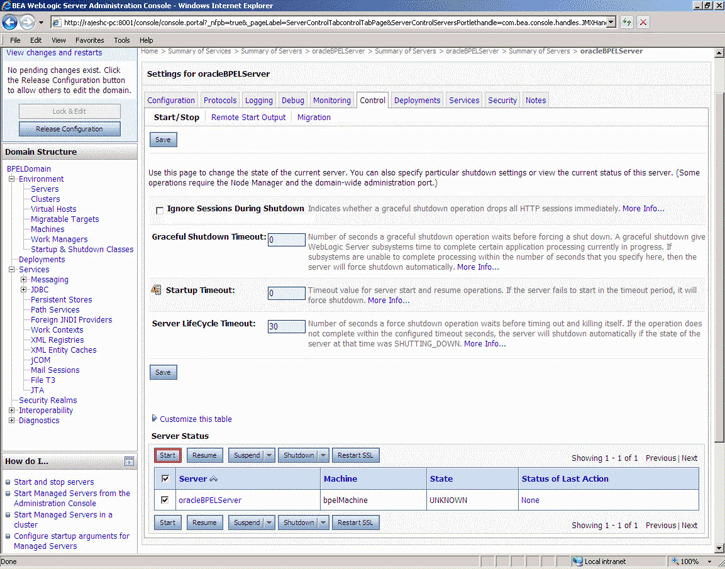Collapse the Services tree node
The image size is (725, 569).
[x=12, y=269]
